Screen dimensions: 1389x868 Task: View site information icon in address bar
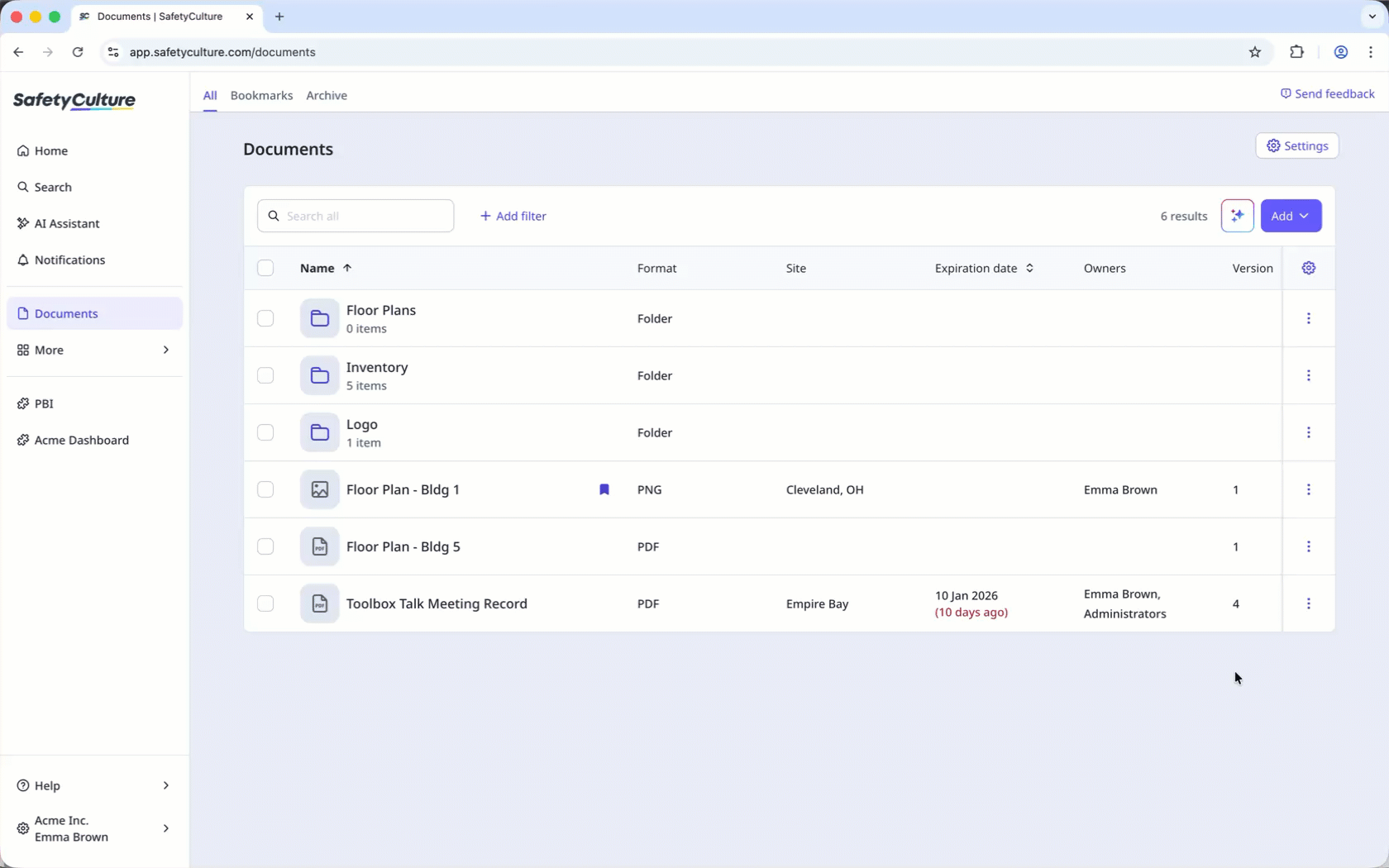(113, 52)
